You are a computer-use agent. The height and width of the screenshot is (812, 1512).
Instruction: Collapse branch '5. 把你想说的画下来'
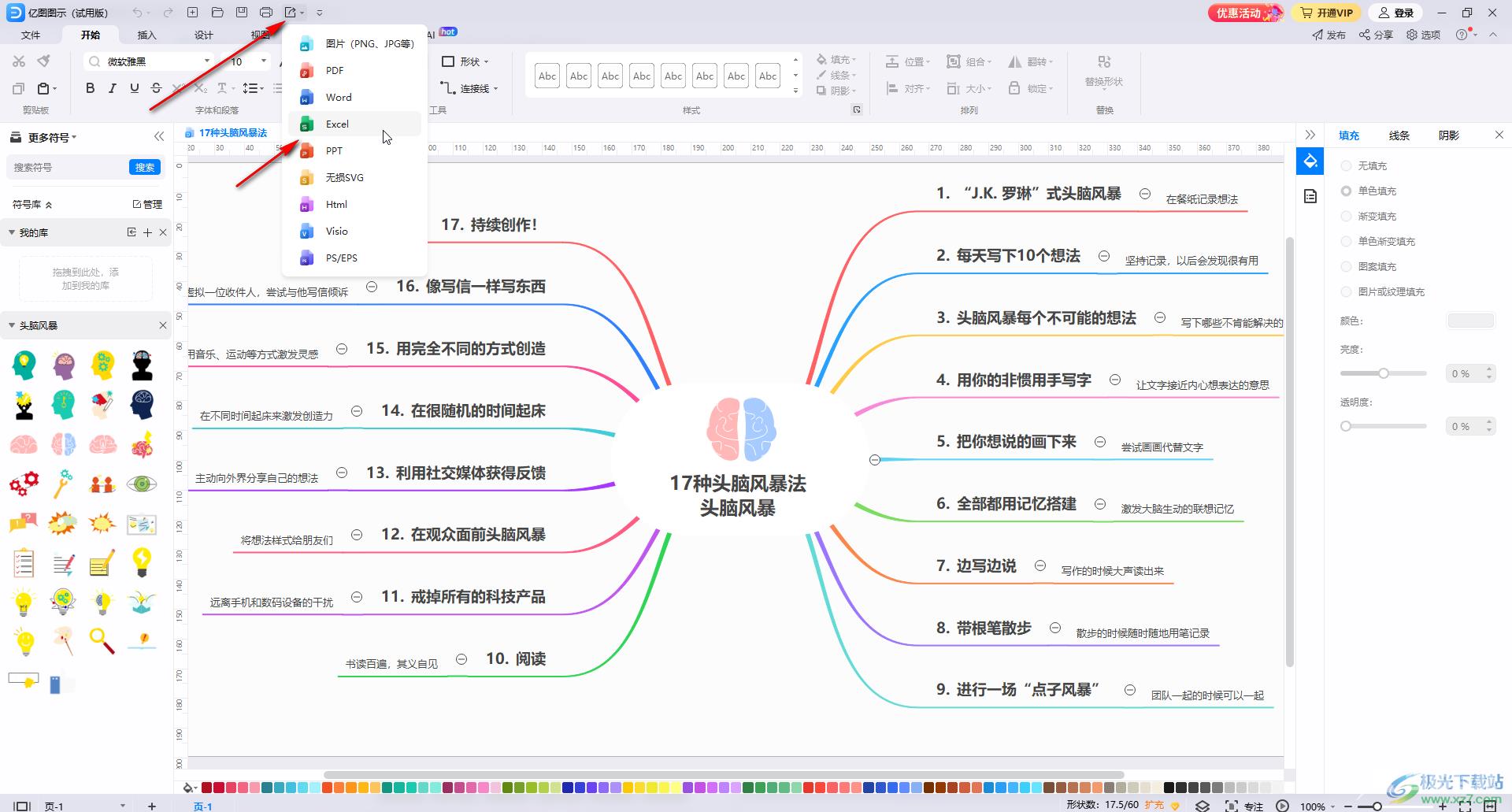[x=1100, y=442]
